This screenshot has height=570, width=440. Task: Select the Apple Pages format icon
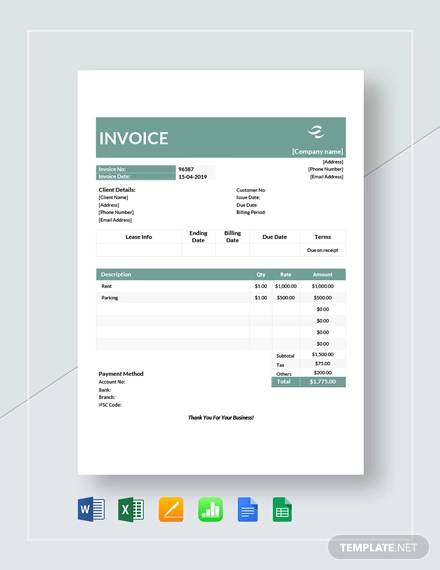coord(171,509)
